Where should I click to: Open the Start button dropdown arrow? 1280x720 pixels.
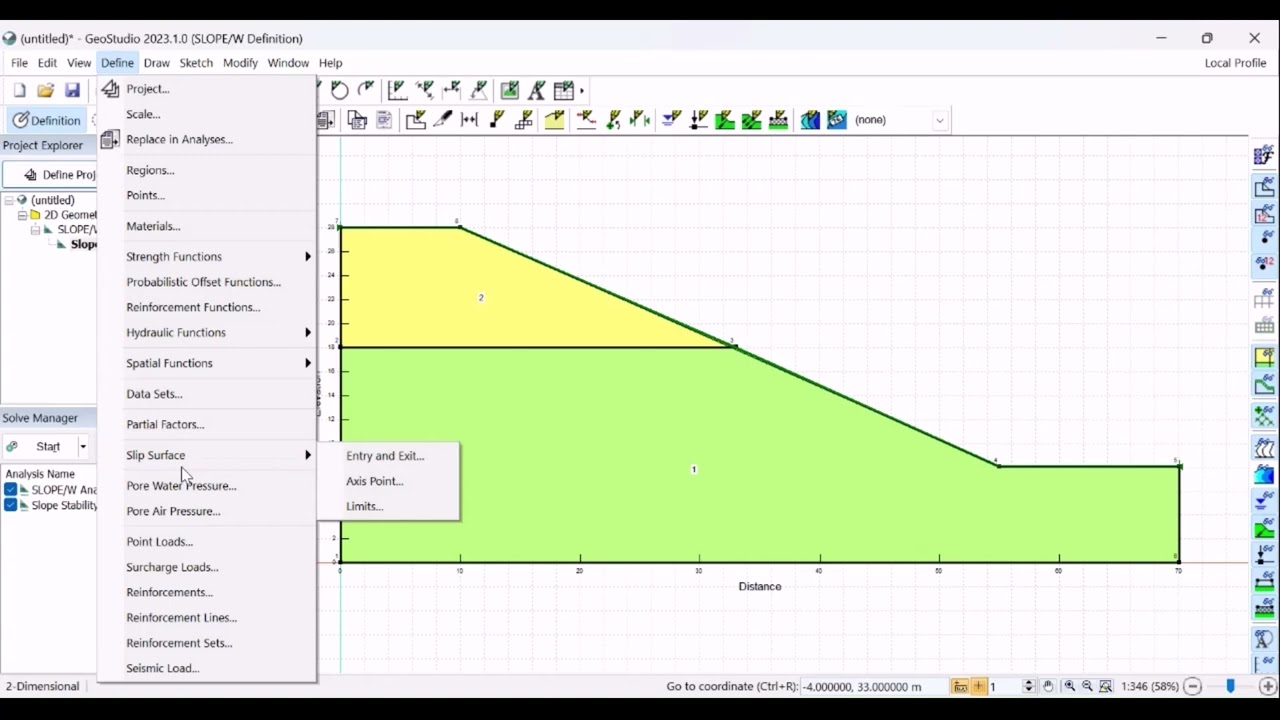(83, 447)
